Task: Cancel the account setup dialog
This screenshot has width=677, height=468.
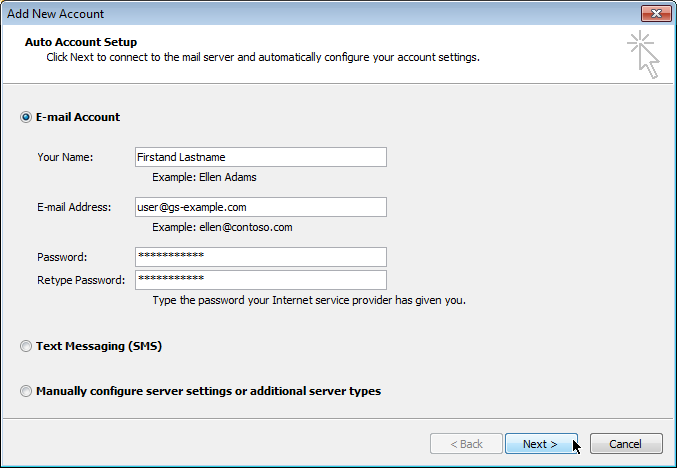Action: point(626,444)
